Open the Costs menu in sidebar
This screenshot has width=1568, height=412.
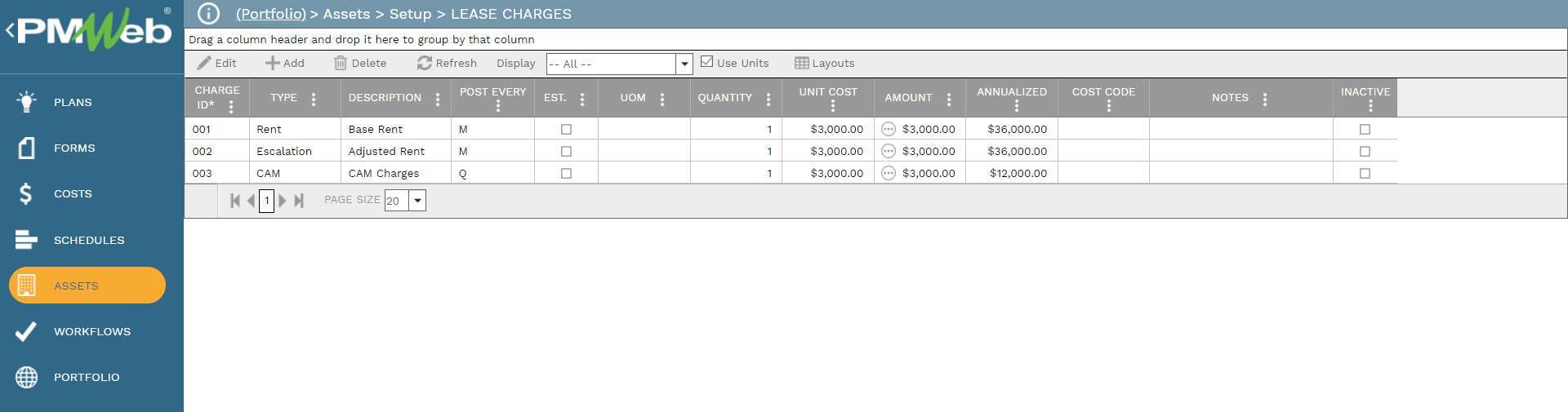tap(73, 193)
